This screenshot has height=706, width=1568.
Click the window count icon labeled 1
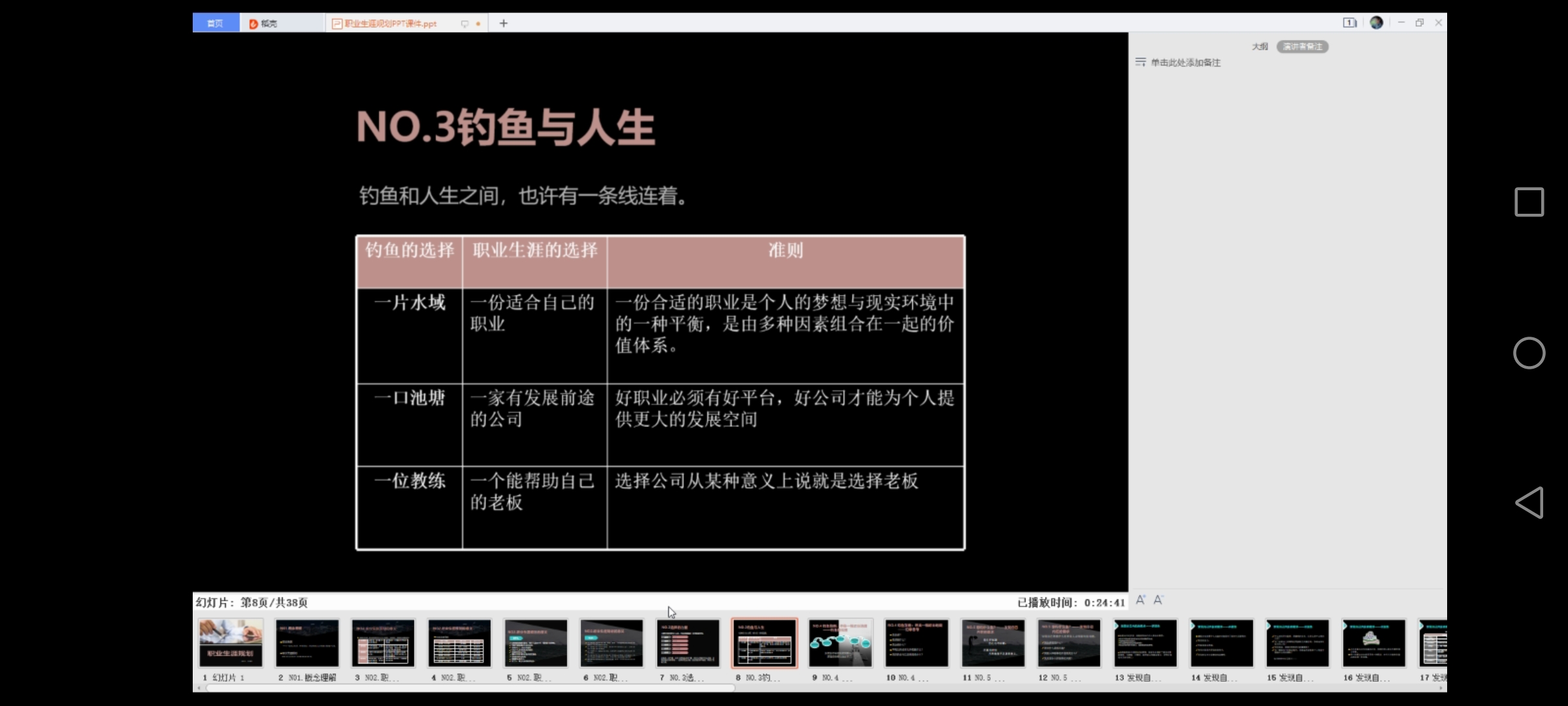point(1349,23)
